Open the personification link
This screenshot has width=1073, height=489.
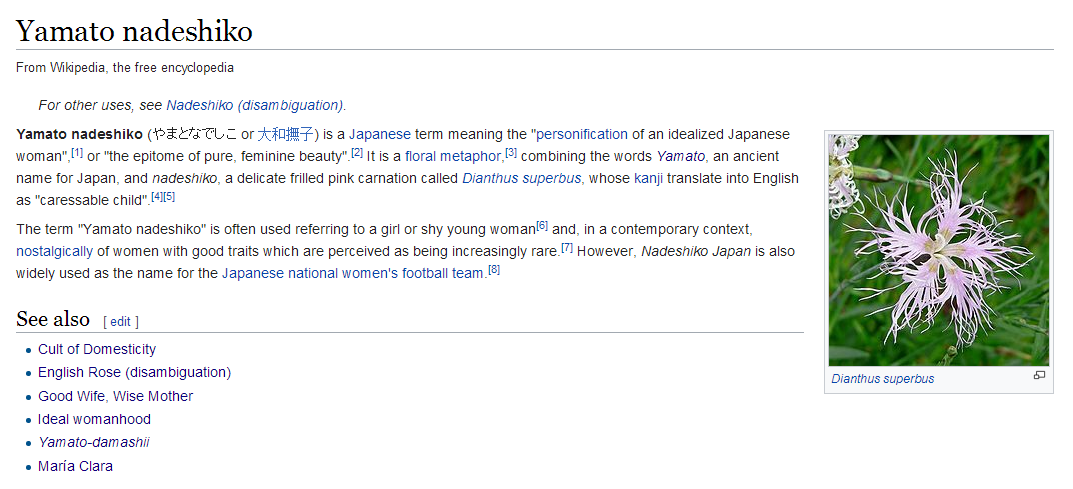(582, 134)
